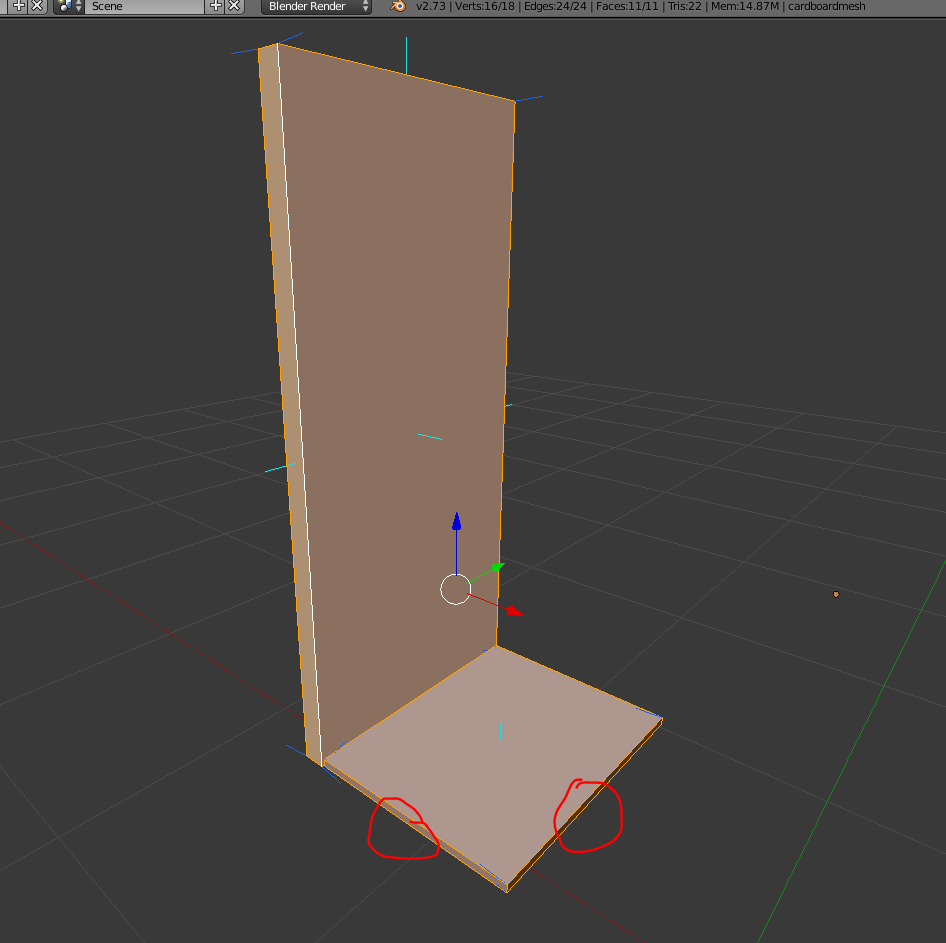Click the blue Z-axis manipulator arrow
This screenshot has height=943, width=946.
pos(457,521)
